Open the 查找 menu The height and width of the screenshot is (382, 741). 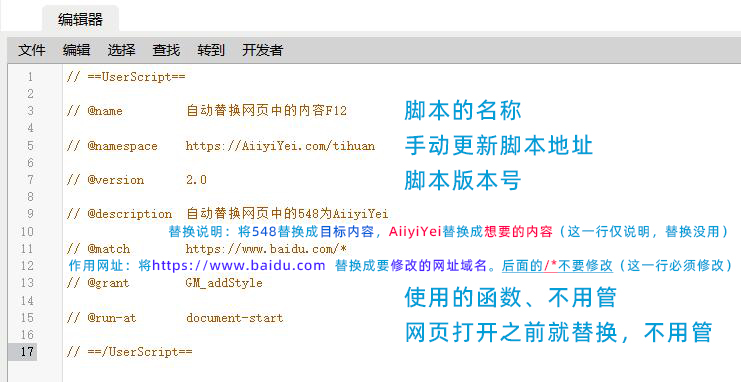pyautogui.click(x=166, y=50)
